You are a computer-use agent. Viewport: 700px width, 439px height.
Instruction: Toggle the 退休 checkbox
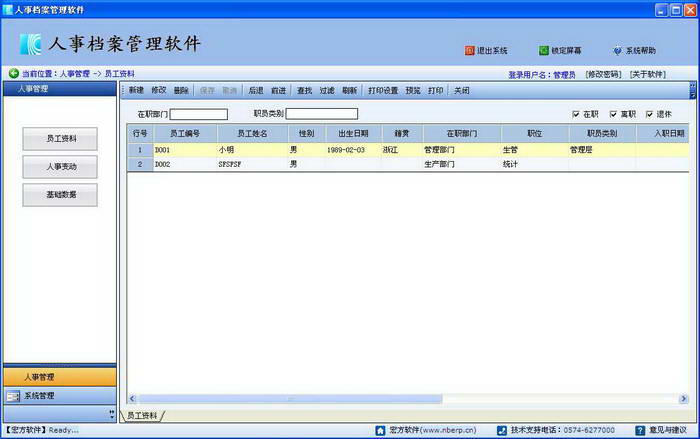650,114
